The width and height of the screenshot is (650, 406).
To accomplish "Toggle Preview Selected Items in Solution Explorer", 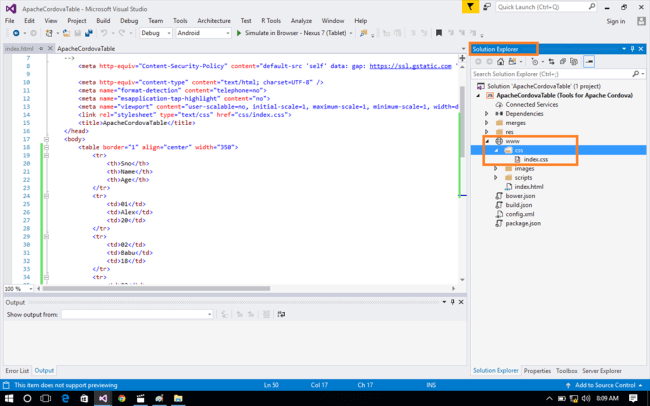I will point(589,62).
